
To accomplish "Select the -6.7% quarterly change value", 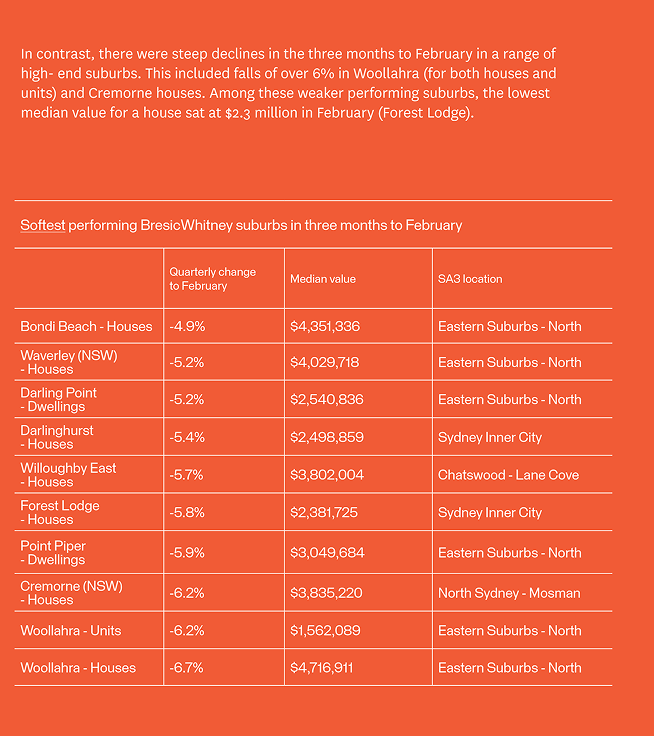I will (x=187, y=667).
